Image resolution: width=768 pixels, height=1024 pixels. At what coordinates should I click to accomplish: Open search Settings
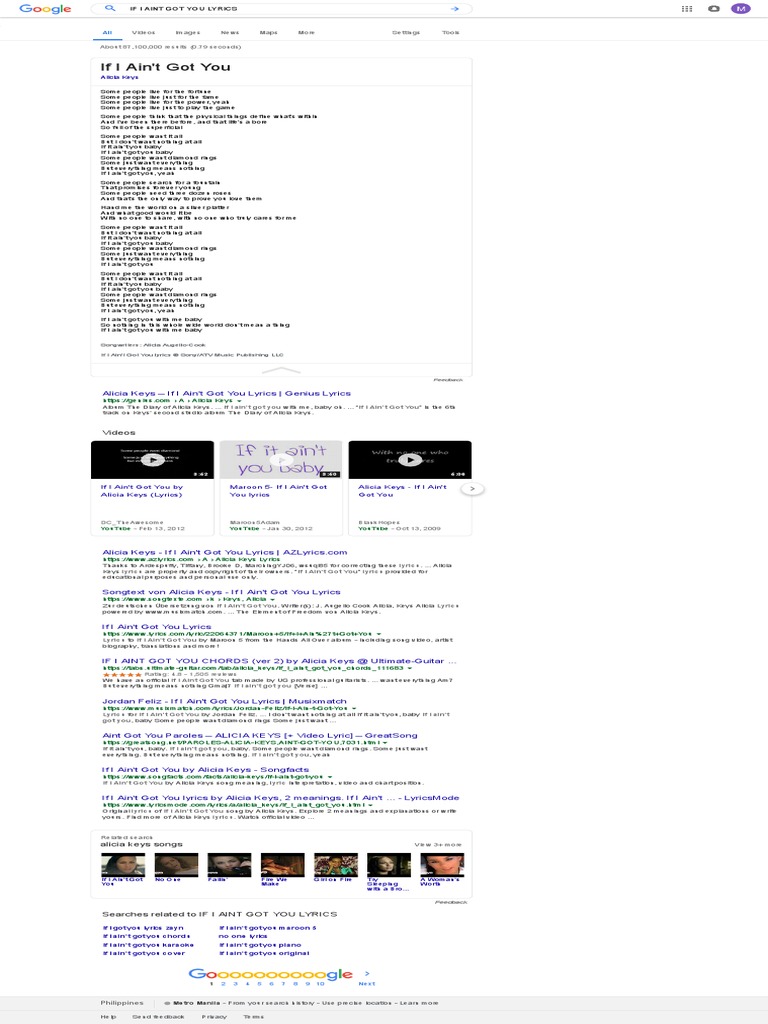(x=406, y=32)
